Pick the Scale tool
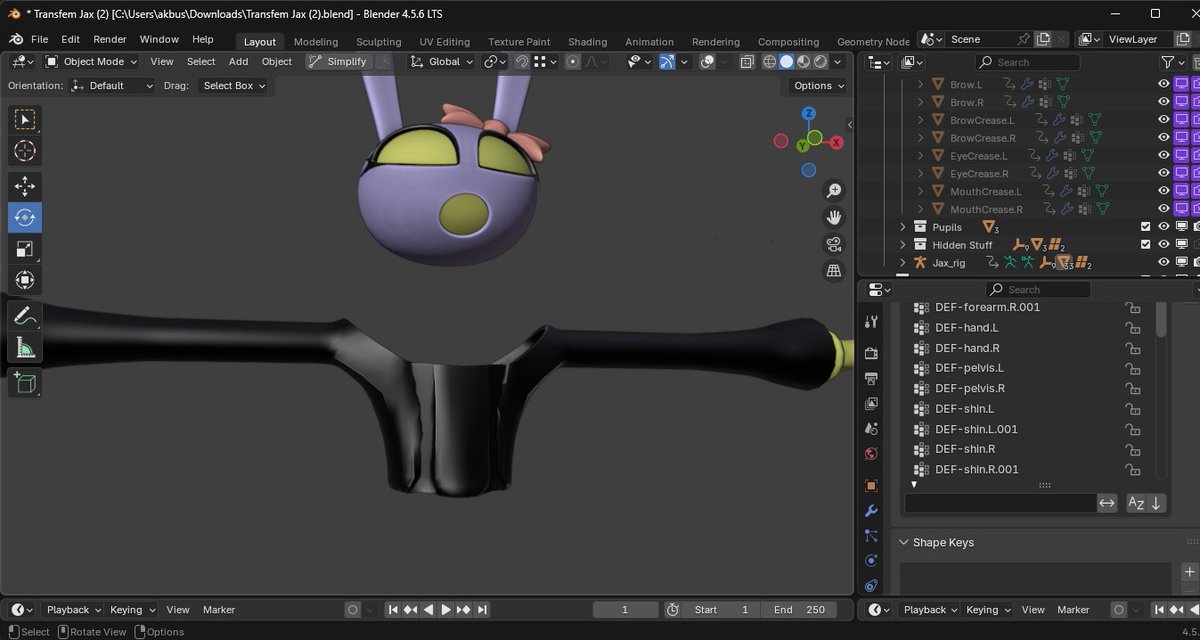Image resolution: width=1200 pixels, height=640 pixels. pos(25,249)
